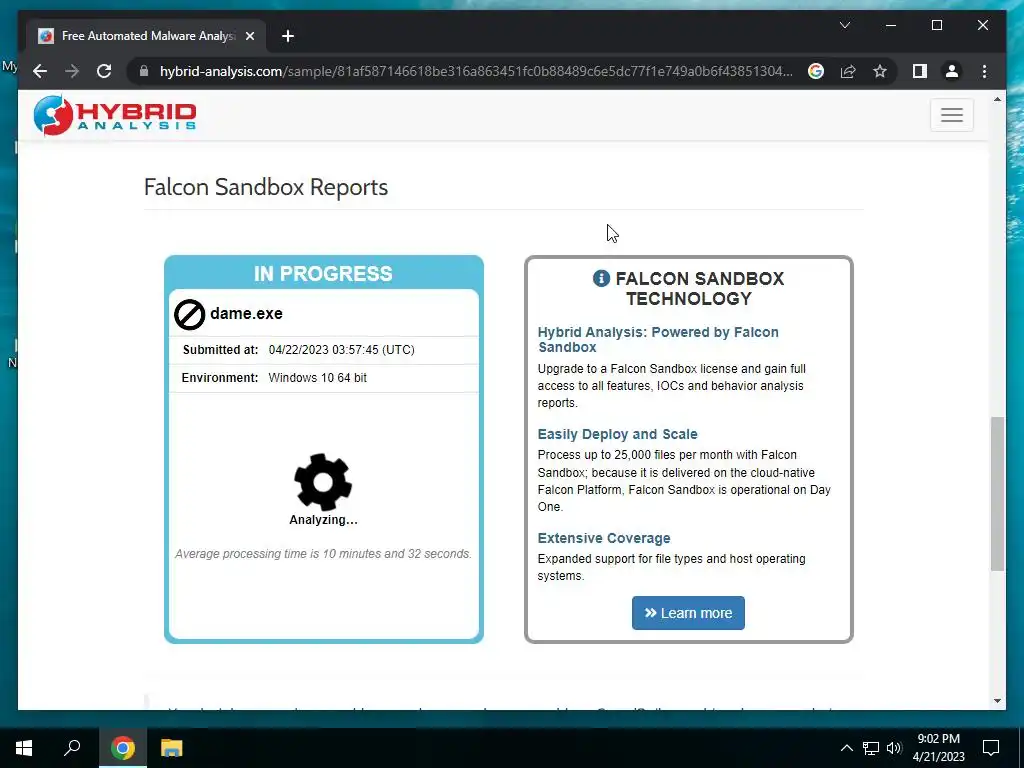This screenshot has height=768, width=1024.
Task: Open the Google icon in the address bar
Action: (x=816, y=71)
